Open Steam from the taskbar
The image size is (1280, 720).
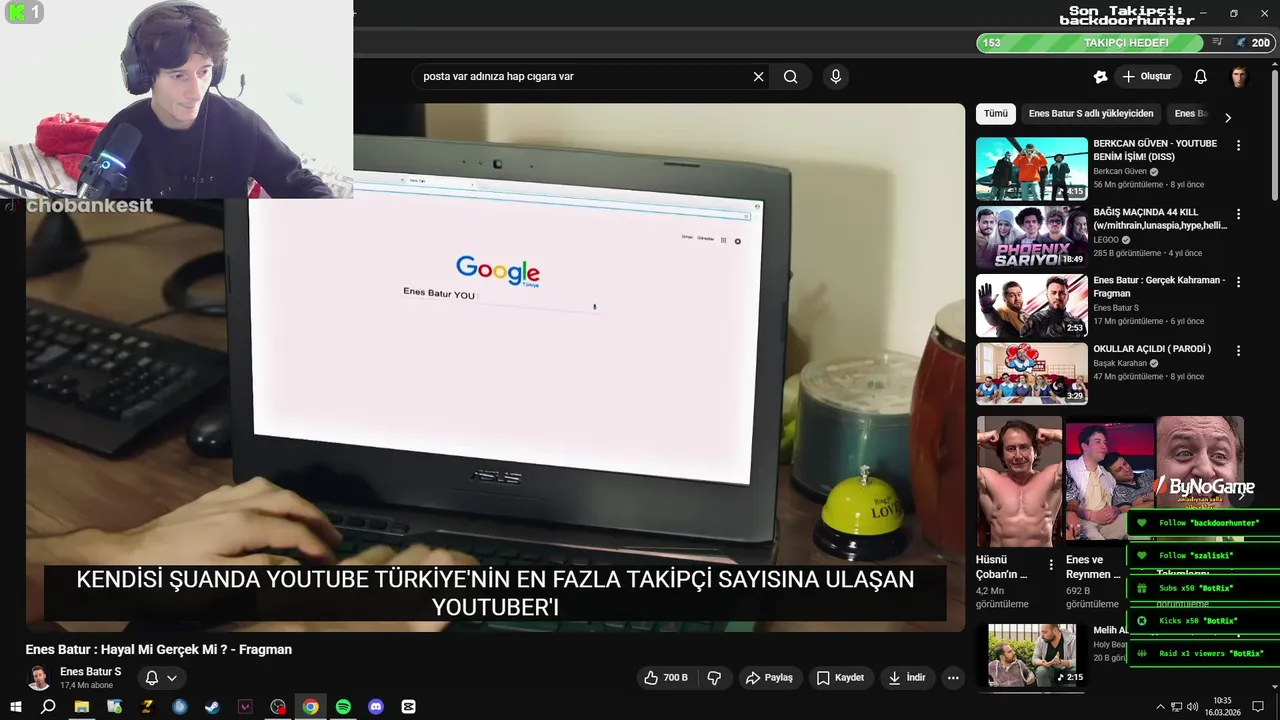pyautogui.click(x=212, y=707)
